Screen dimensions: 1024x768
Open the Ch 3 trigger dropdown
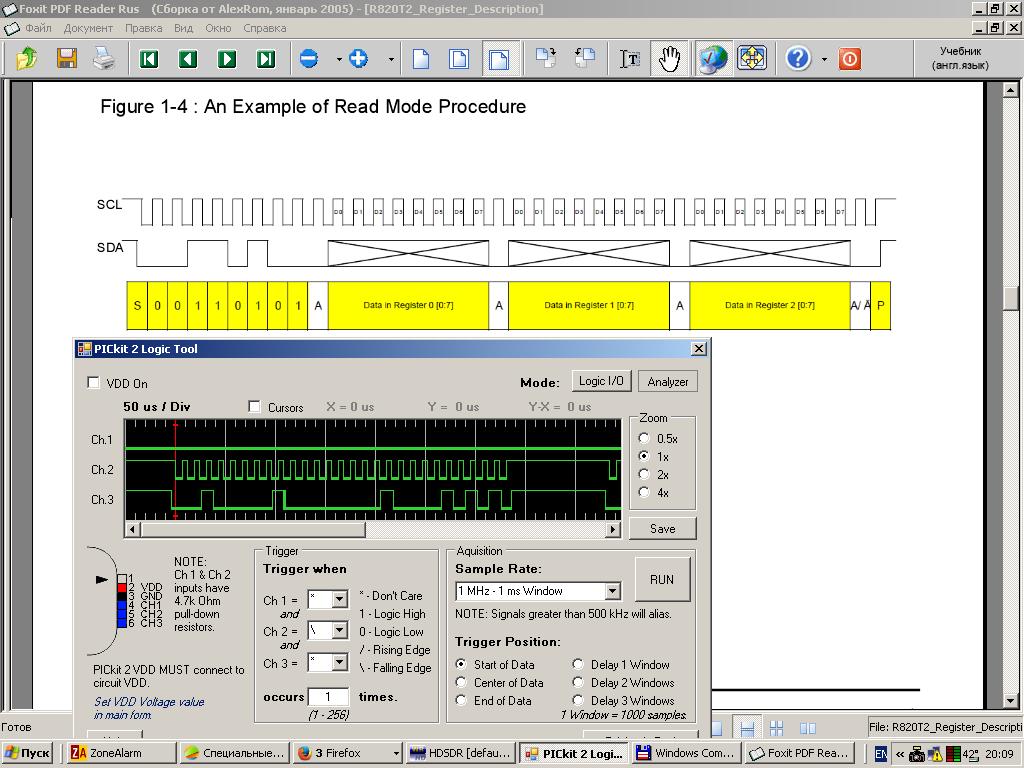pos(340,662)
